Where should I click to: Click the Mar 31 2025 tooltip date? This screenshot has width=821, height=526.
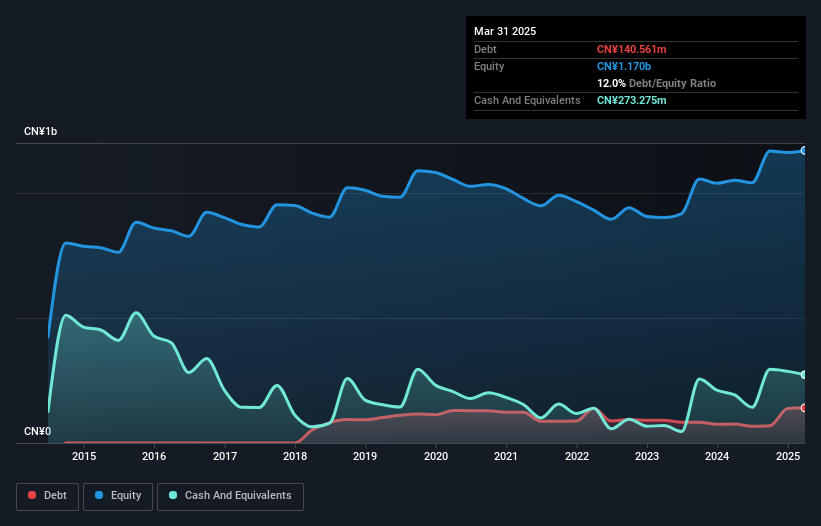[505, 31]
